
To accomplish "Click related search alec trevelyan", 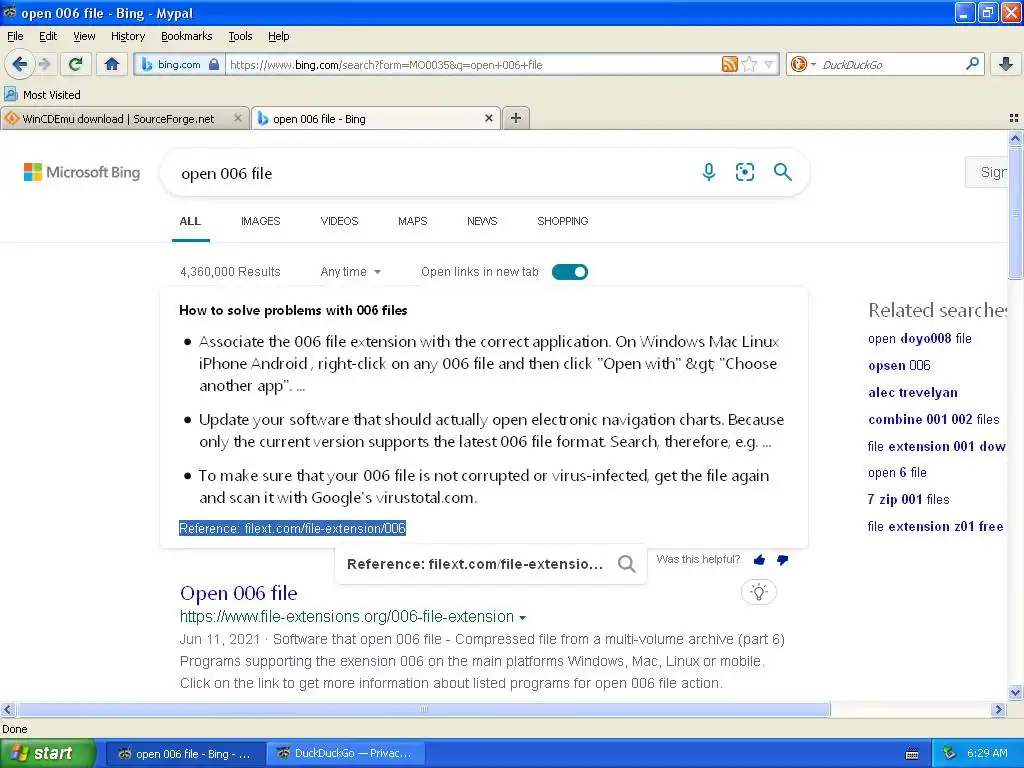I will (912, 392).
